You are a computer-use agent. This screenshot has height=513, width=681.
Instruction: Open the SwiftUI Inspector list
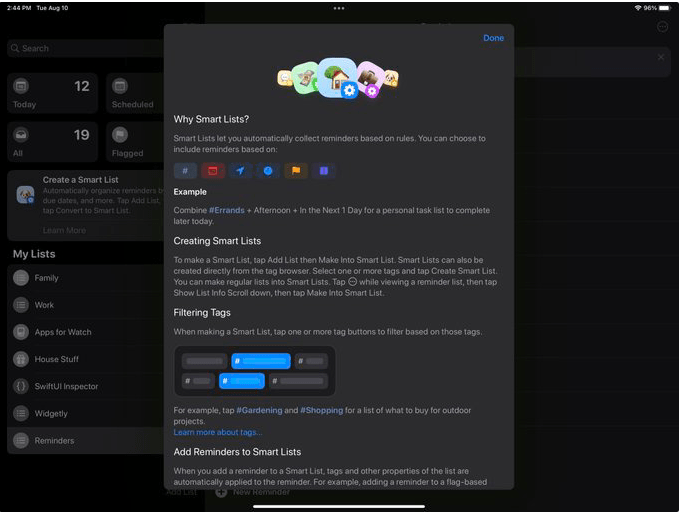pos(68,386)
